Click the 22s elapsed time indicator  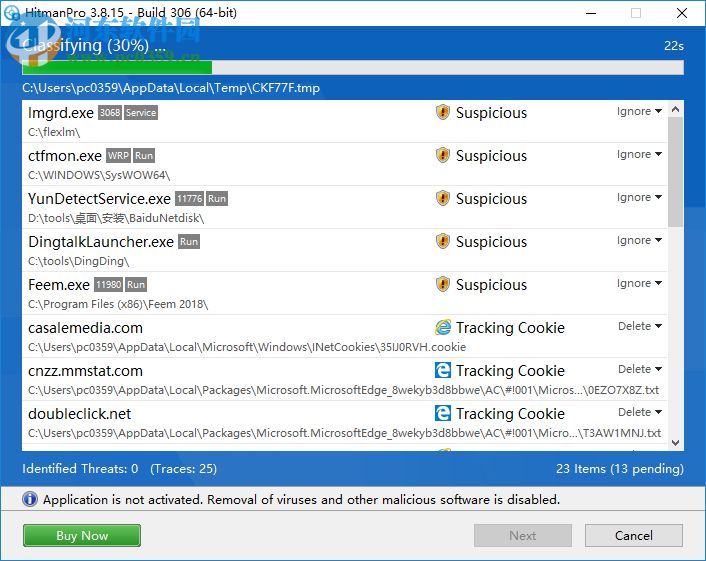click(674, 45)
